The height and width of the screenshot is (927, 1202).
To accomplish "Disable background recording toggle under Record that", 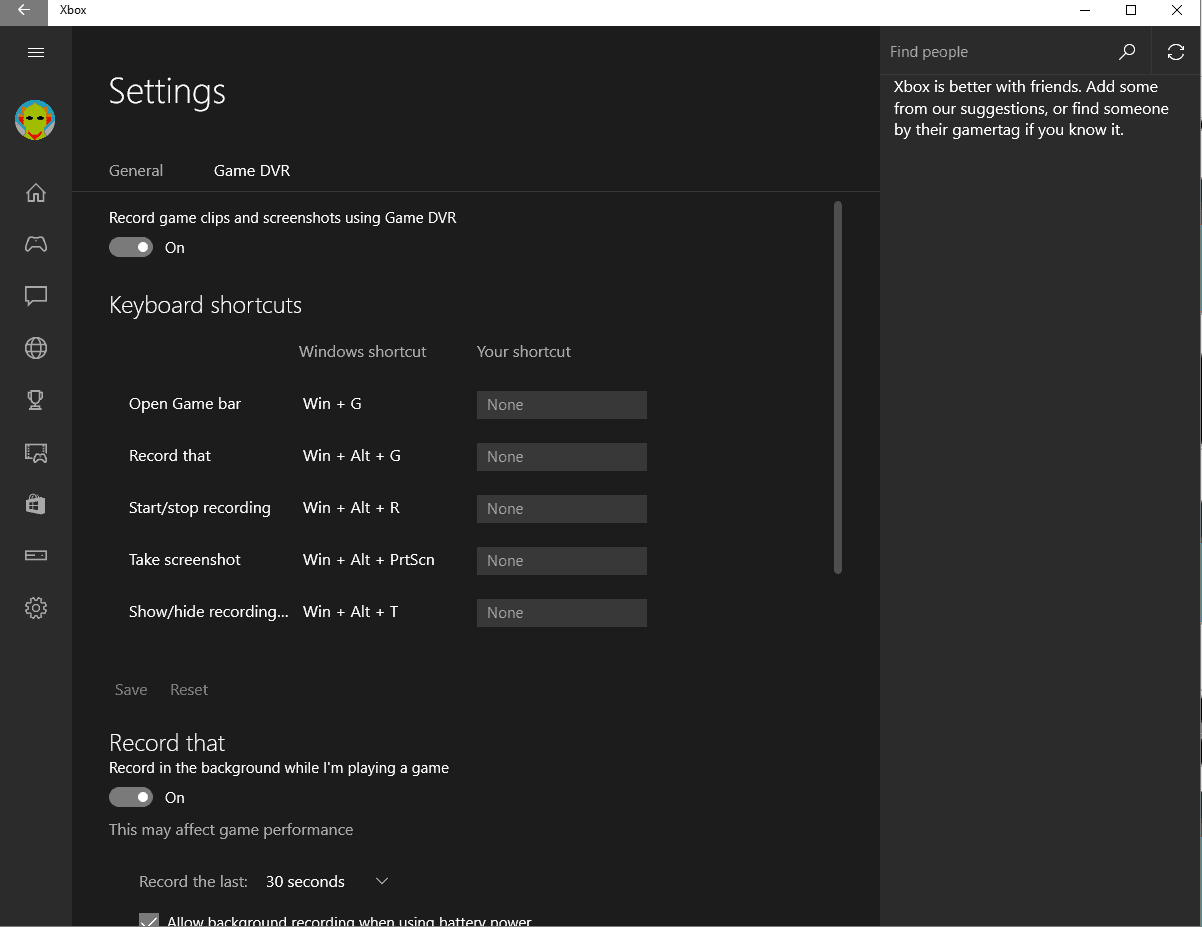I will pos(131,797).
